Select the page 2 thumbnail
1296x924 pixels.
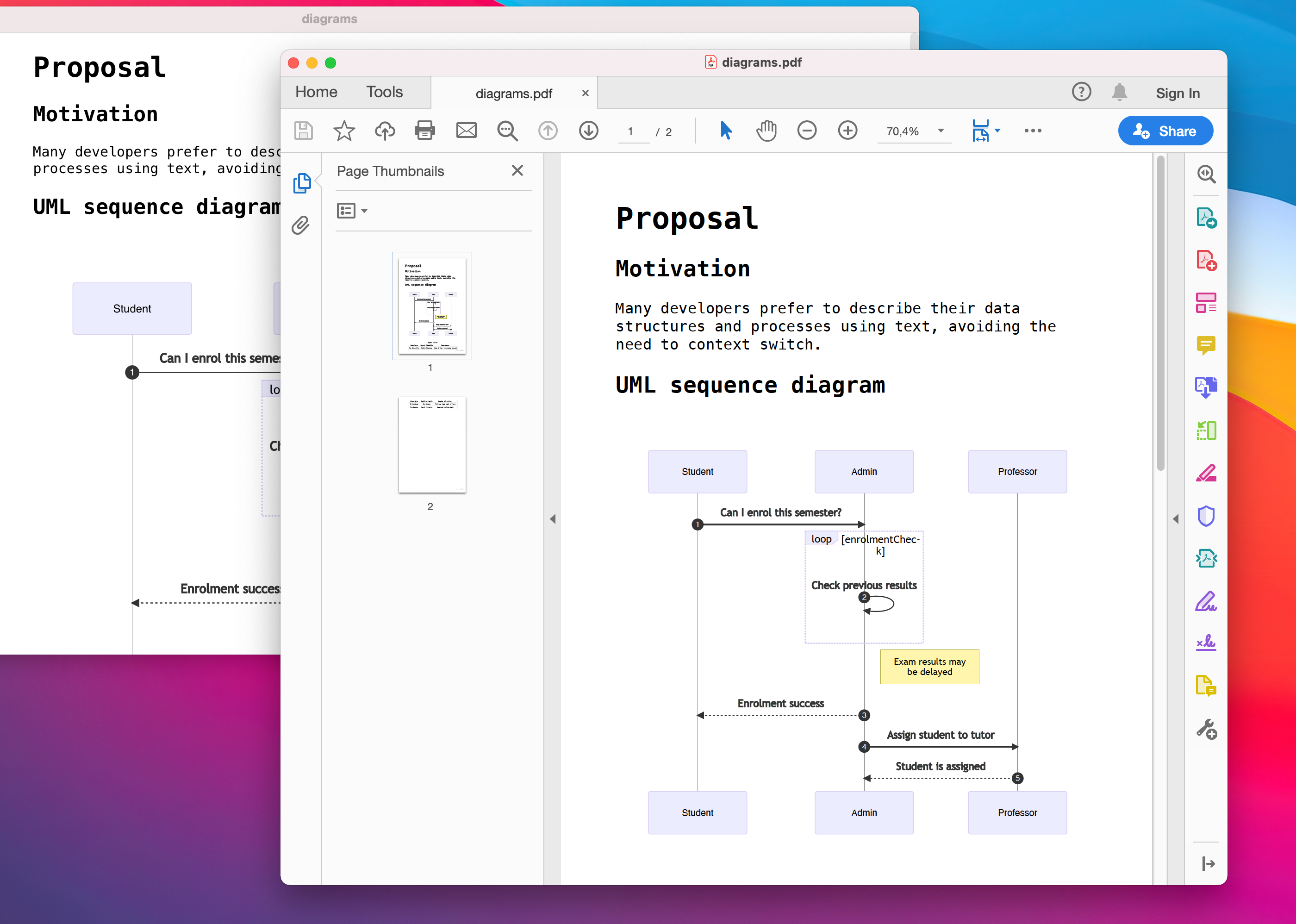(x=432, y=445)
